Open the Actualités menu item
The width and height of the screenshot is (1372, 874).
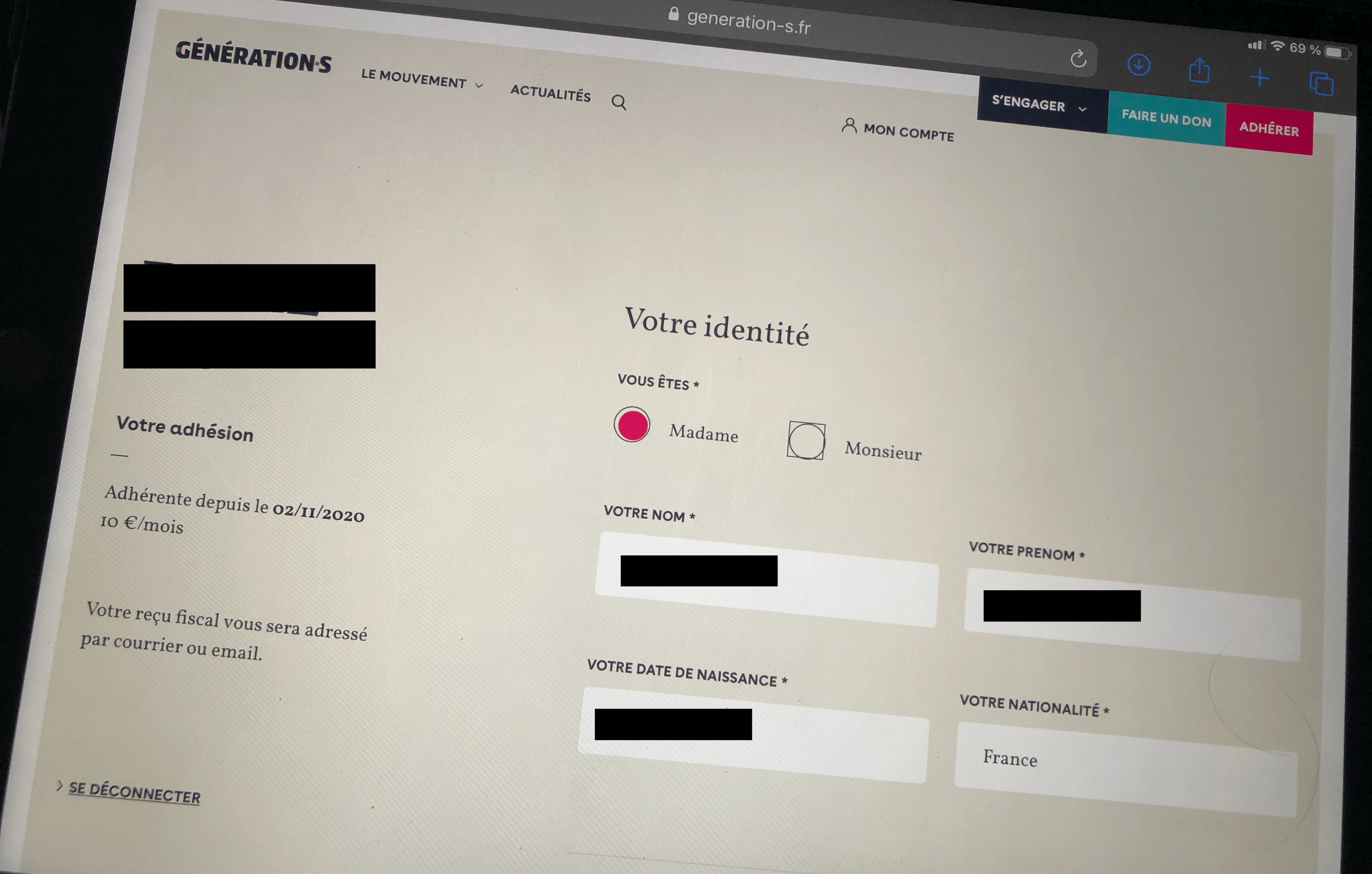[550, 93]
